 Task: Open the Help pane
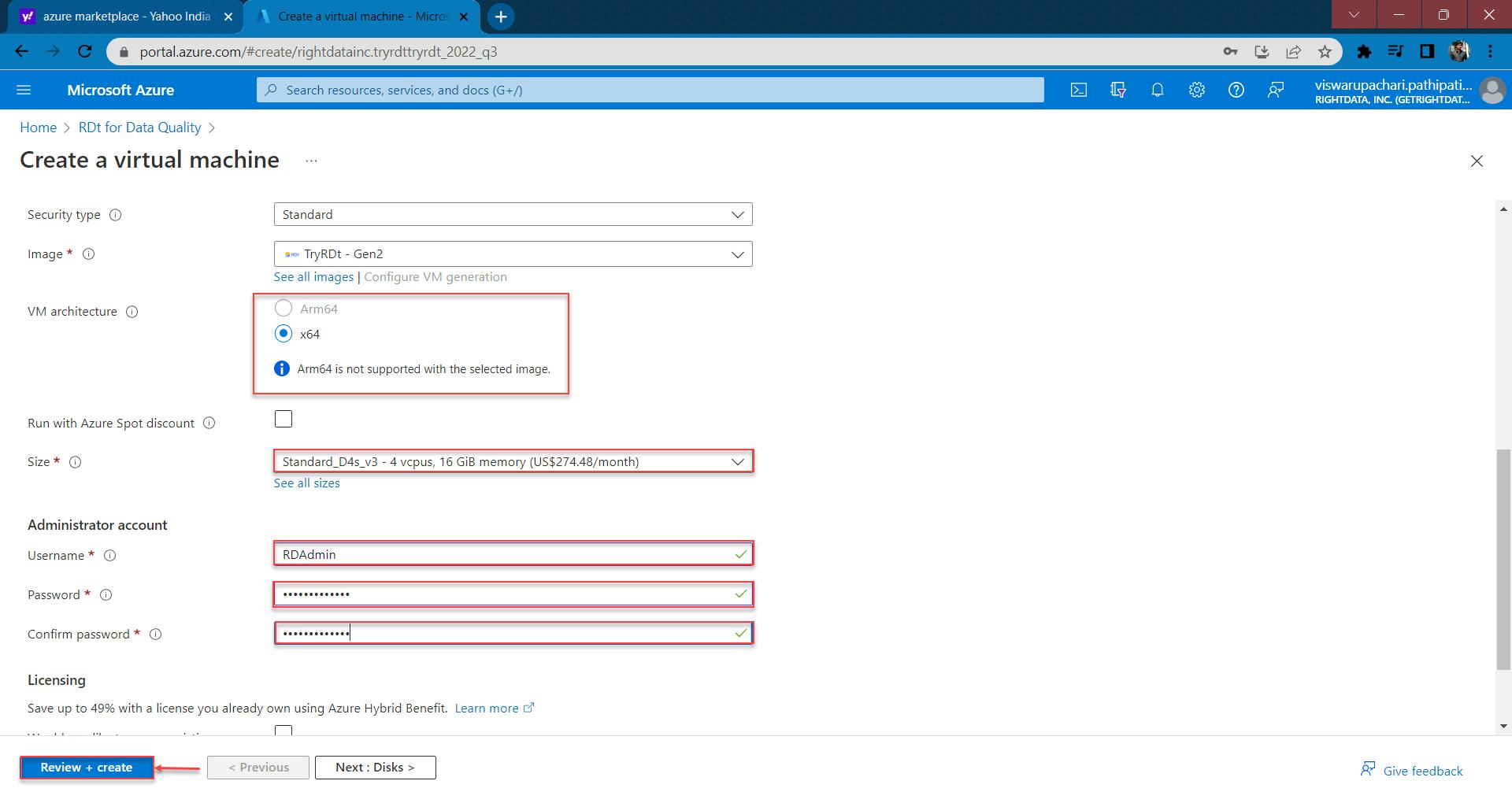(1236, 90)
